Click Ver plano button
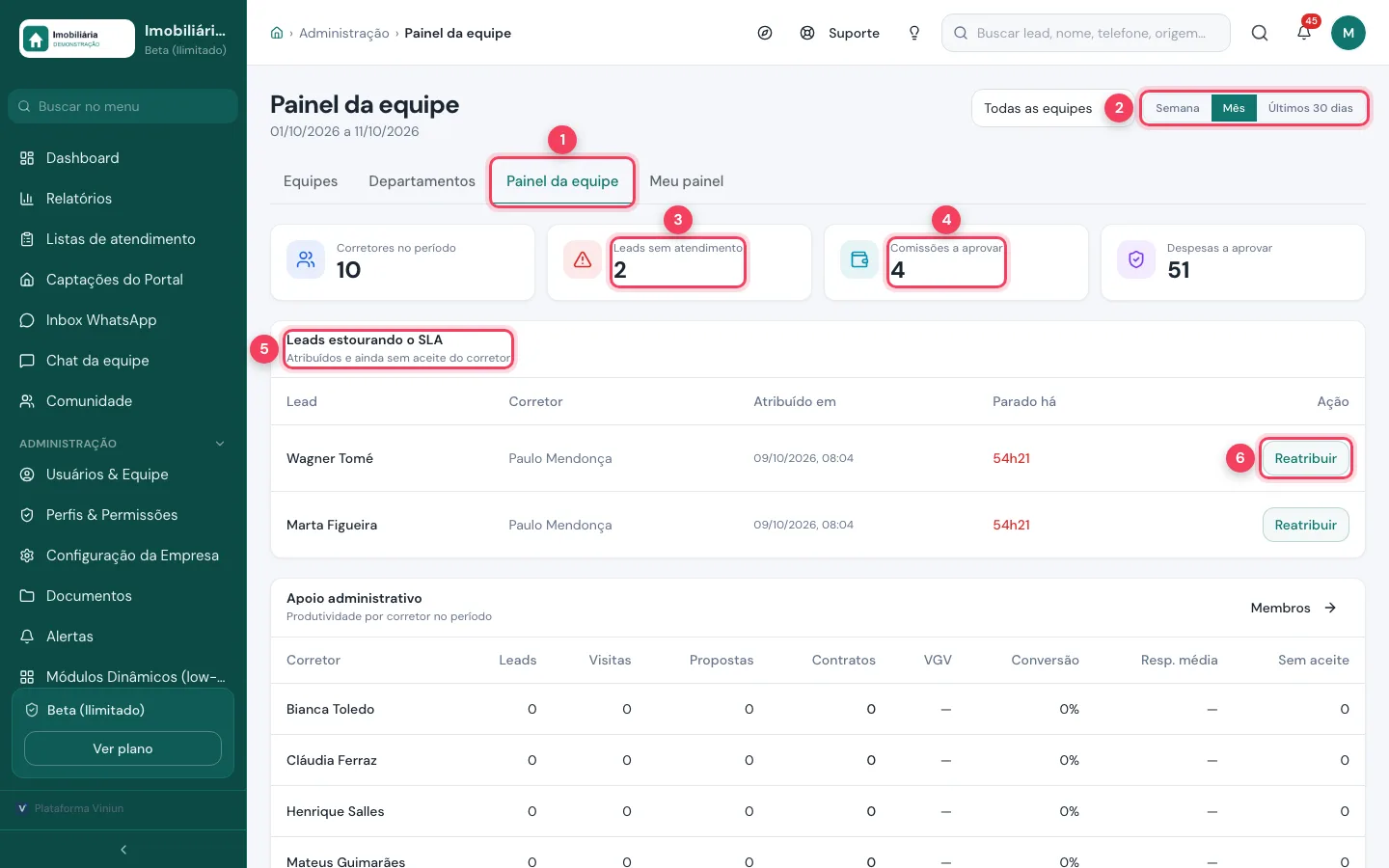The height and width of the screenshot is (868, 1389). [123, 748]
